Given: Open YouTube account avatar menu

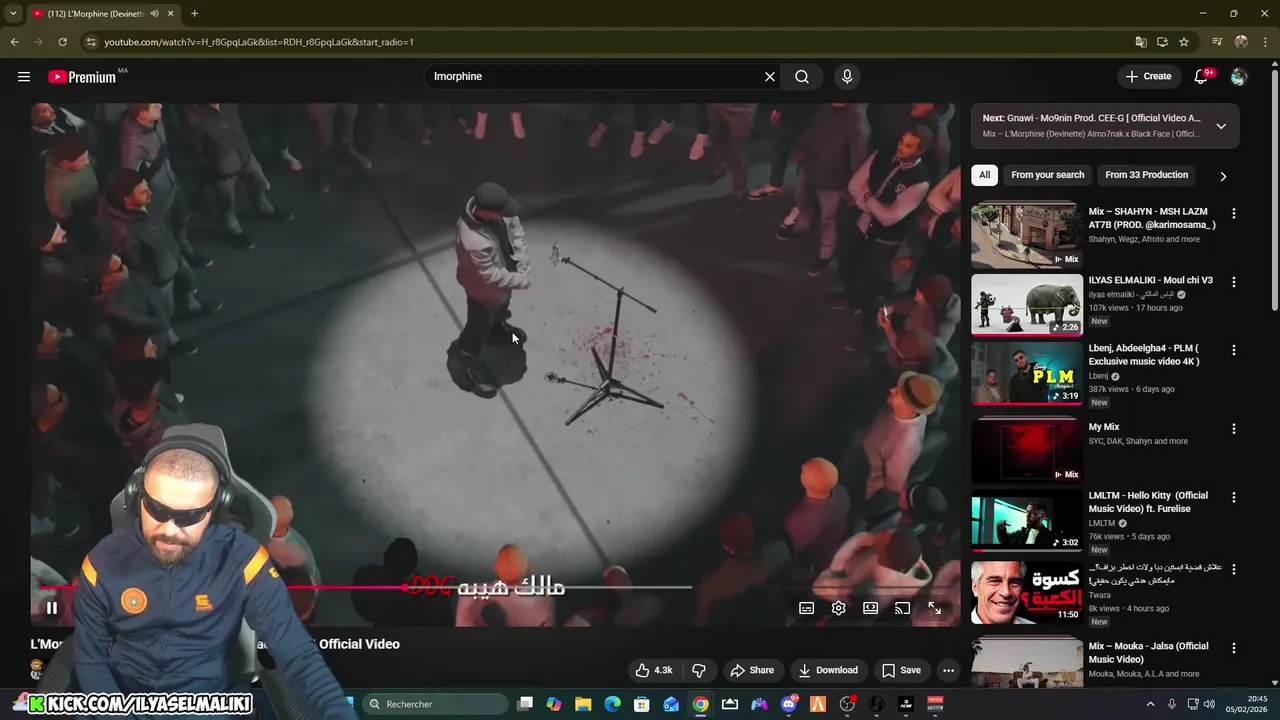Looking at the screenshot, I should point(1238,76).
